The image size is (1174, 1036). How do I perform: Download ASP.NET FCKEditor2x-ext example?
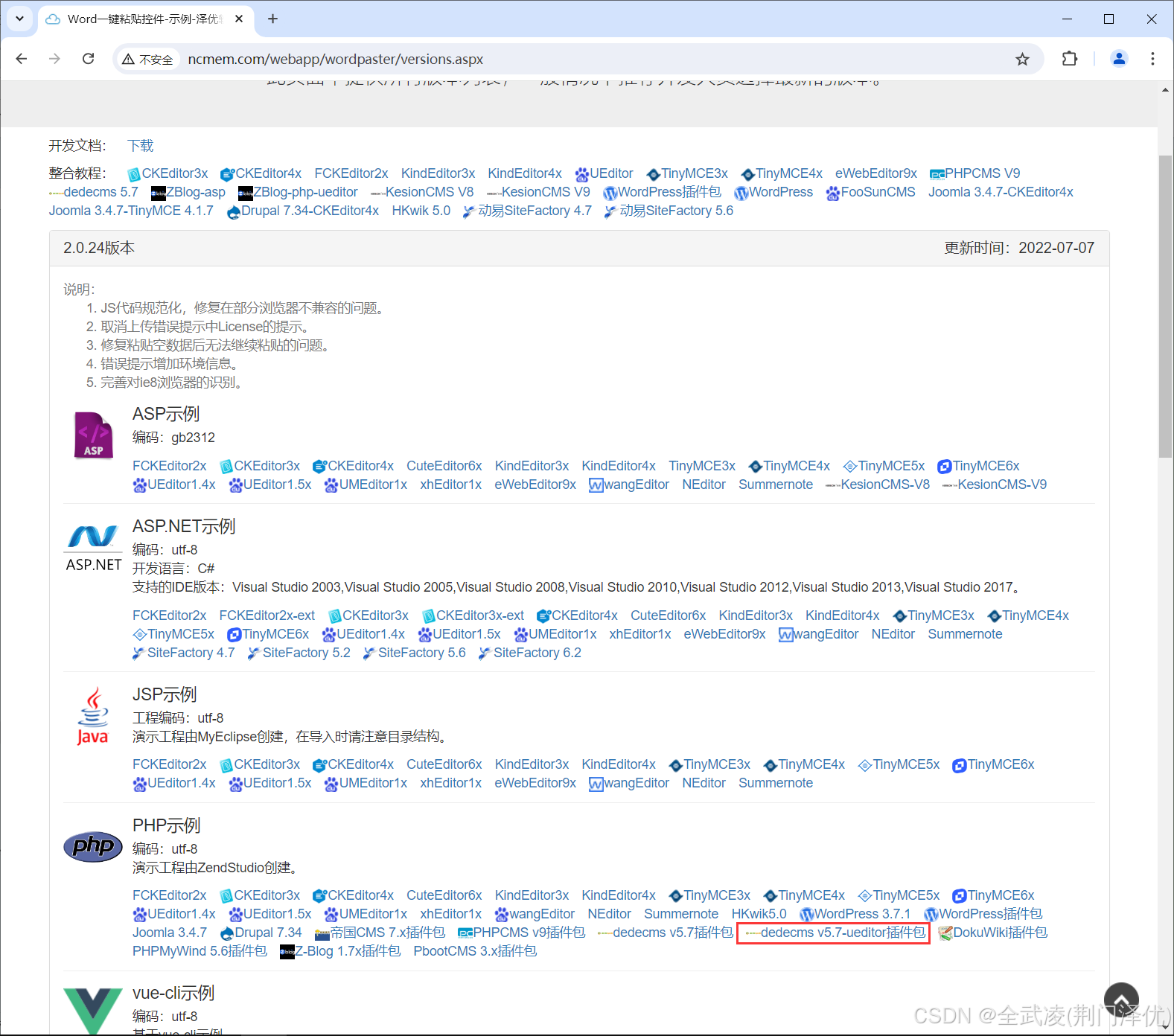[267, 615]
